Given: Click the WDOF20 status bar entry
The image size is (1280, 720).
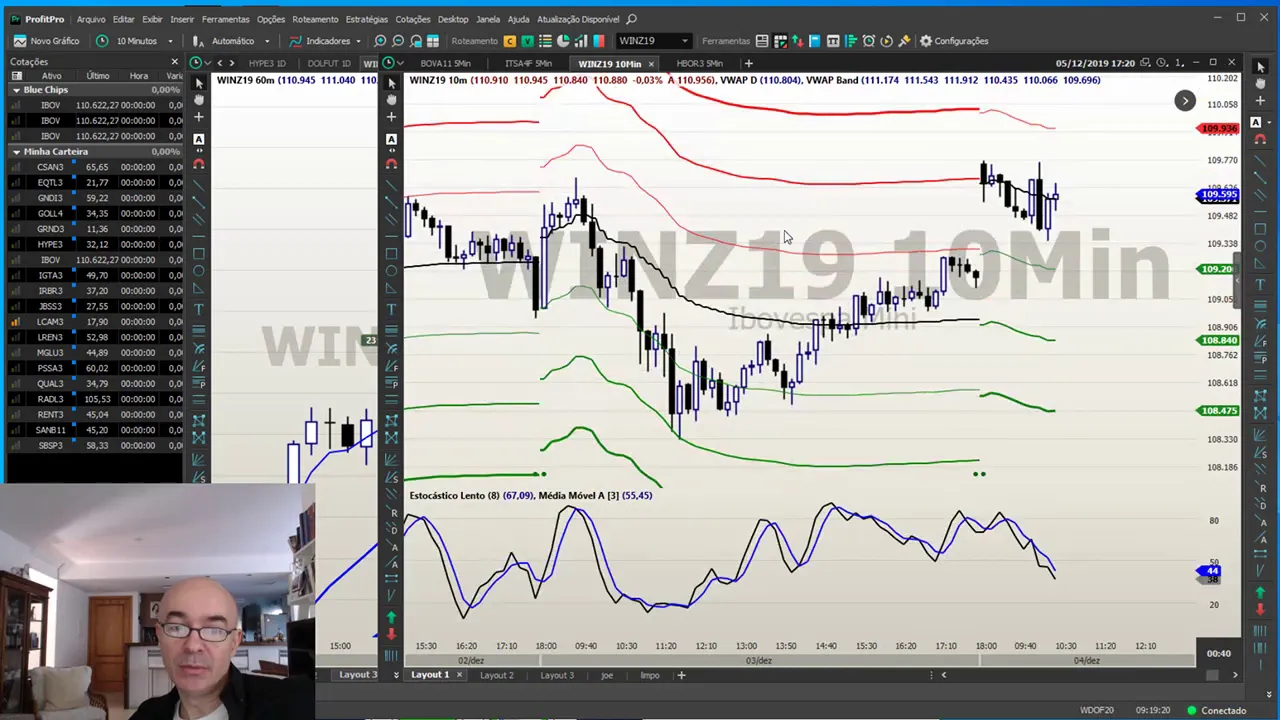Looking at the screenshot, I should pos(1096,711).
